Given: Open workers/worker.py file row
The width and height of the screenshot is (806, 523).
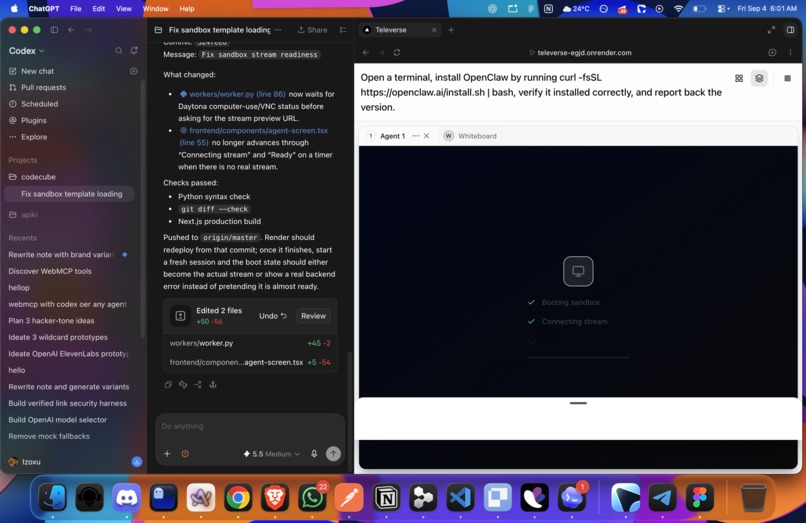Looking at the screenshot, I should point(250,343).
